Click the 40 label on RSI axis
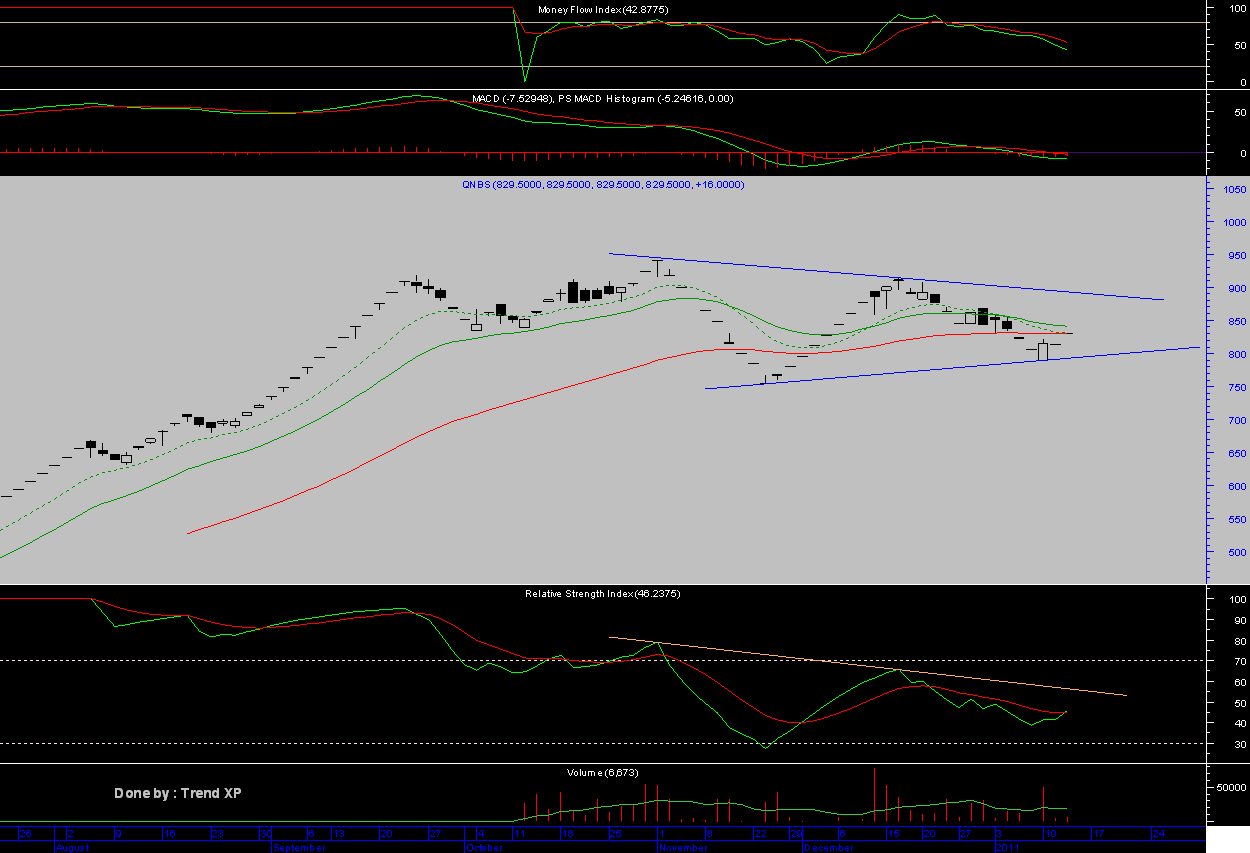 (1238, 723)
